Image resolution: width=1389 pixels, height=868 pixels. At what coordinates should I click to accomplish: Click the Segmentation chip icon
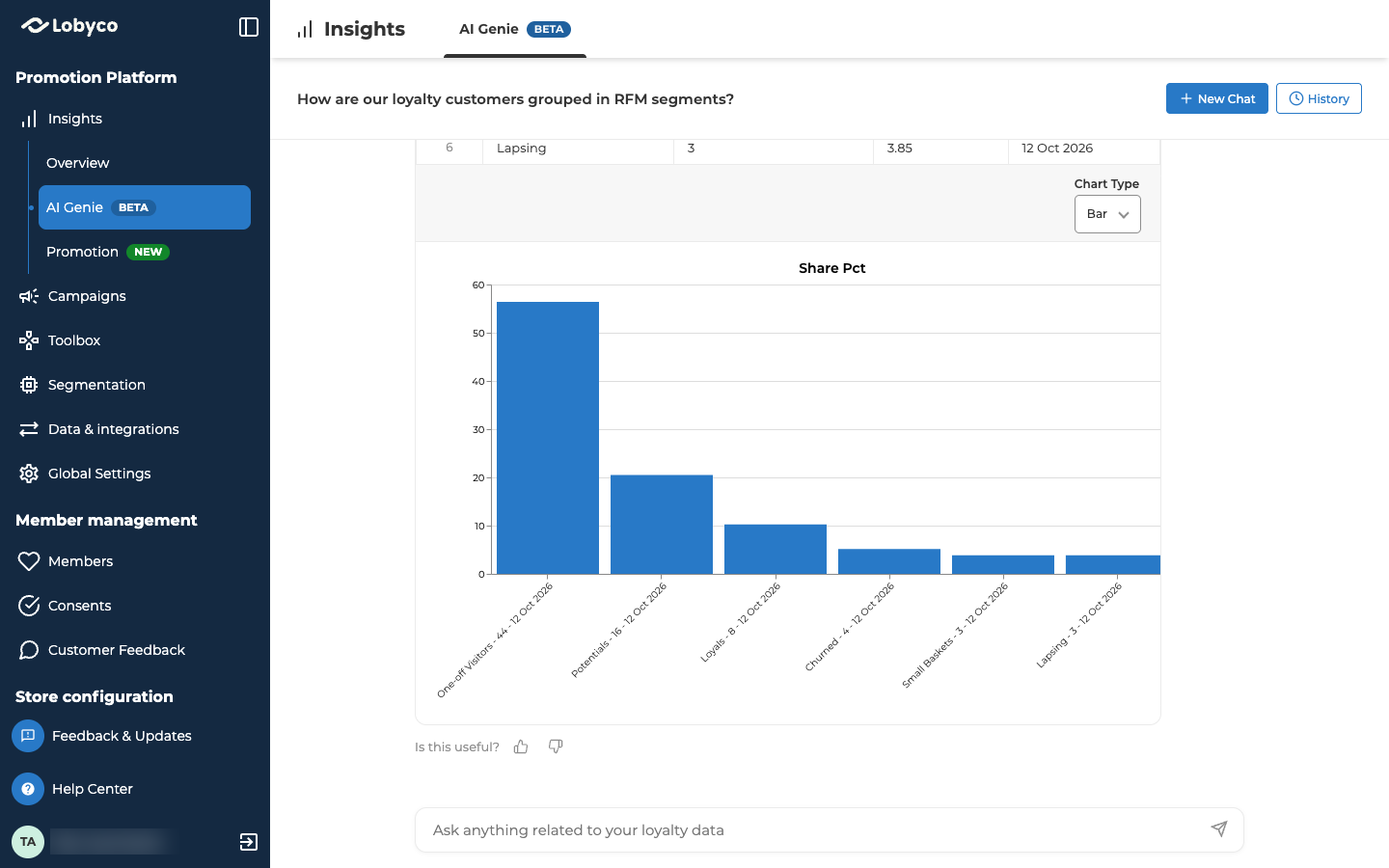[x=29, y=385]
